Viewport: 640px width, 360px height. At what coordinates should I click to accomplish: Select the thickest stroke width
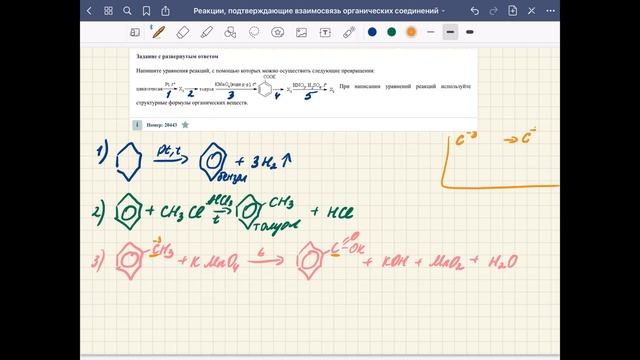pos(470,32)
